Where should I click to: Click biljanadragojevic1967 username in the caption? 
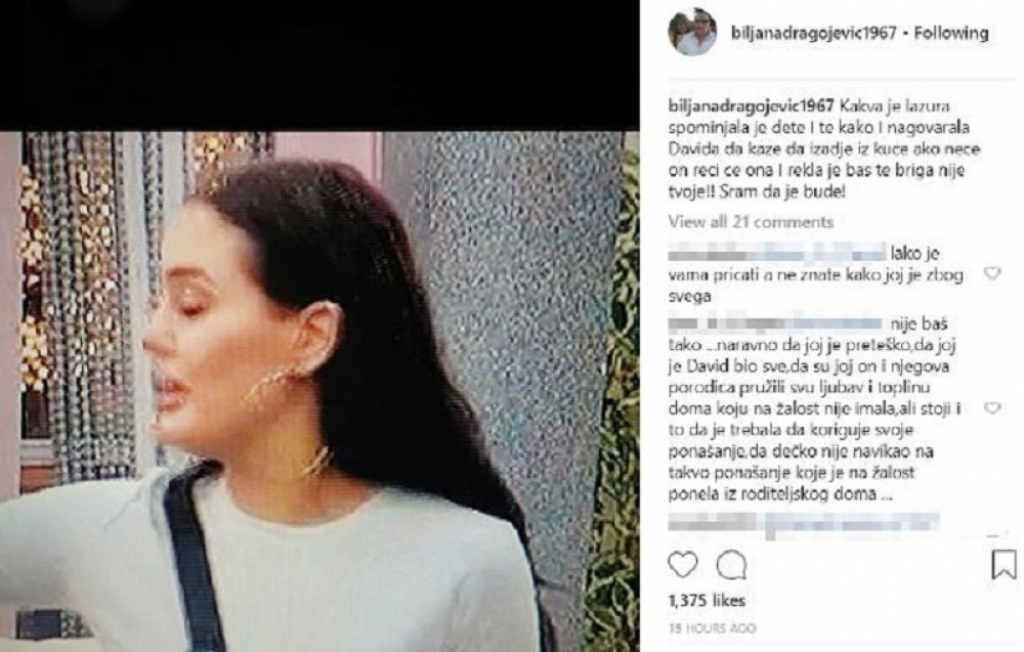tap(751, 106)
